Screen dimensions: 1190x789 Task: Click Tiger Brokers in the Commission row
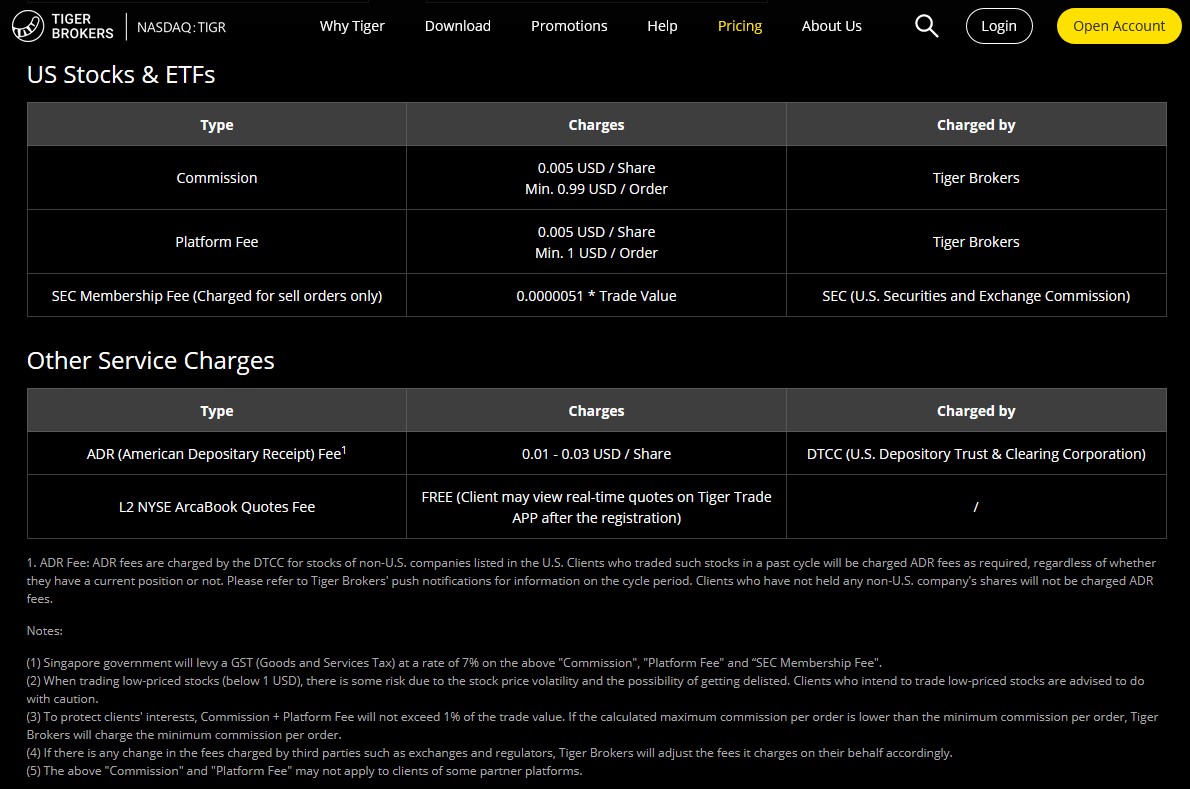click(x=976, y=178)
